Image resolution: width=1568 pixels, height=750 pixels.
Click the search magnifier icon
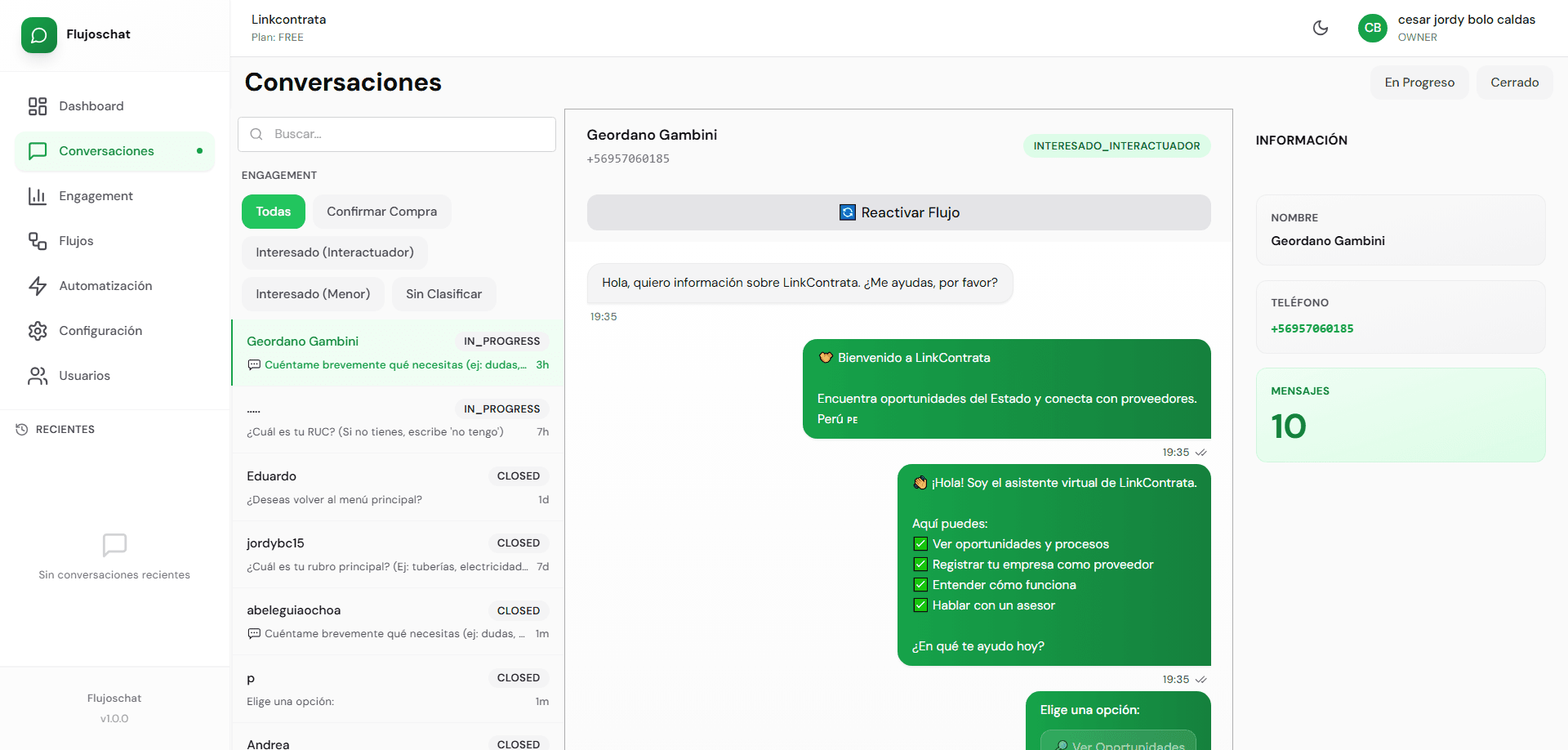tap(256, 134)
